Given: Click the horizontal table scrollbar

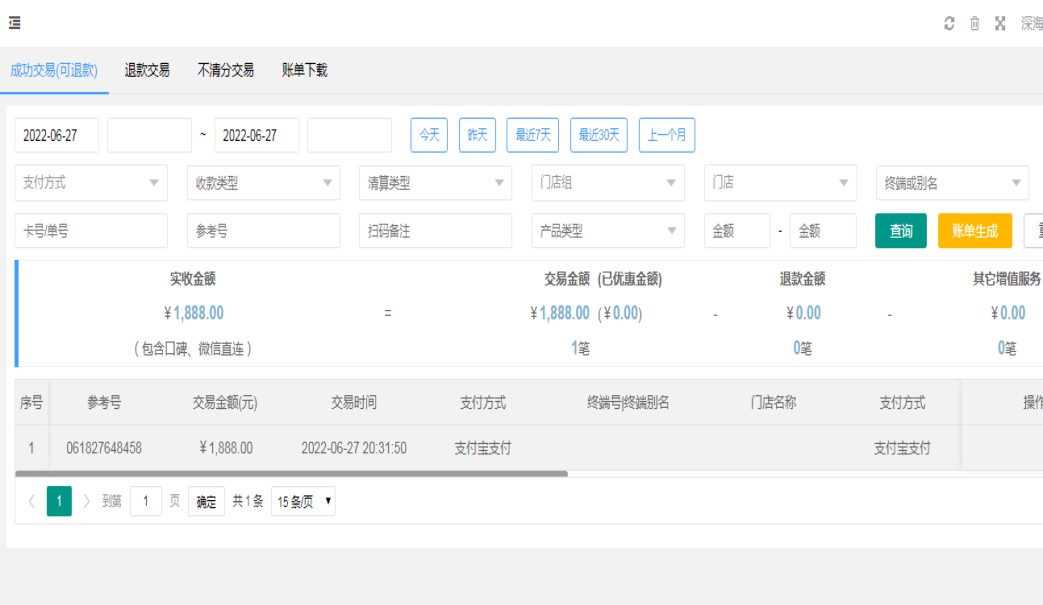Looking at the screenshot, I should tap(291, 474).
